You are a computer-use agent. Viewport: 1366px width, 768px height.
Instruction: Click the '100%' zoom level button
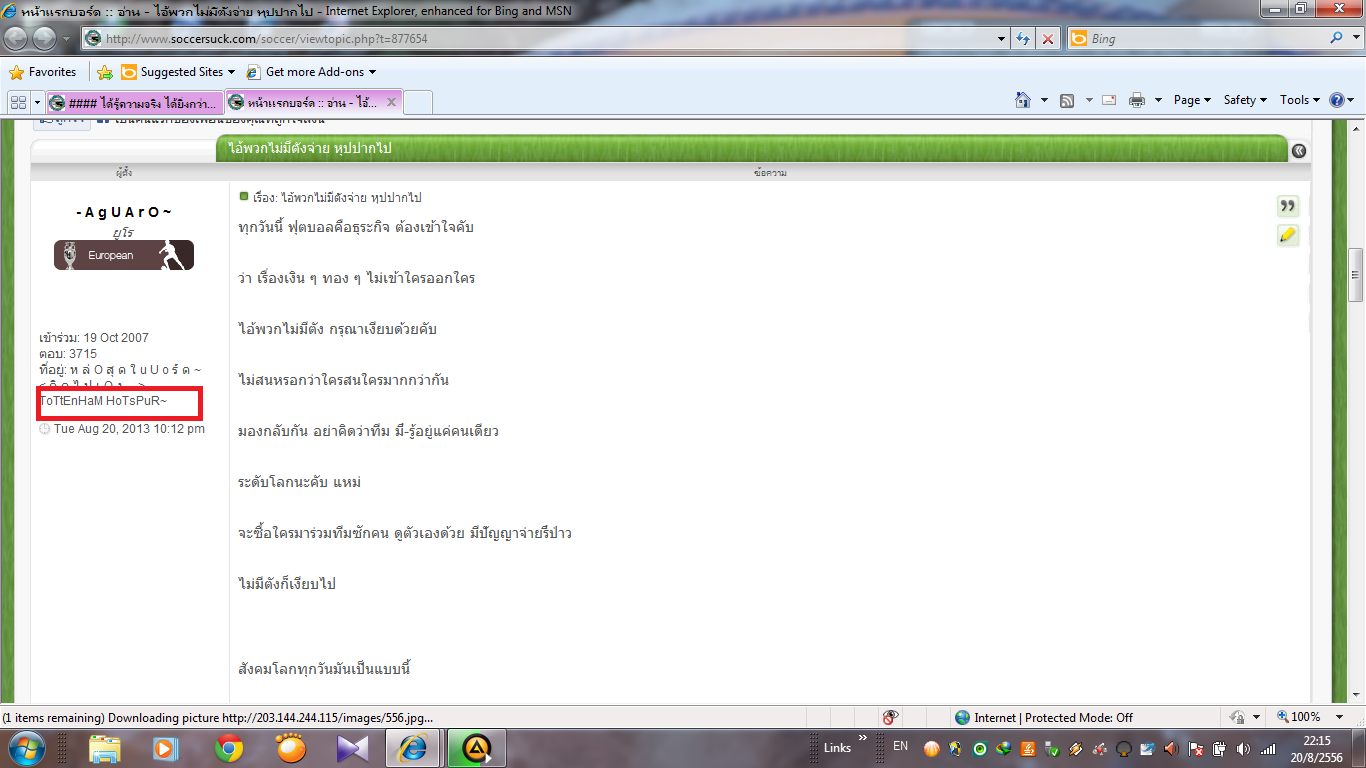pos(1298,717)
